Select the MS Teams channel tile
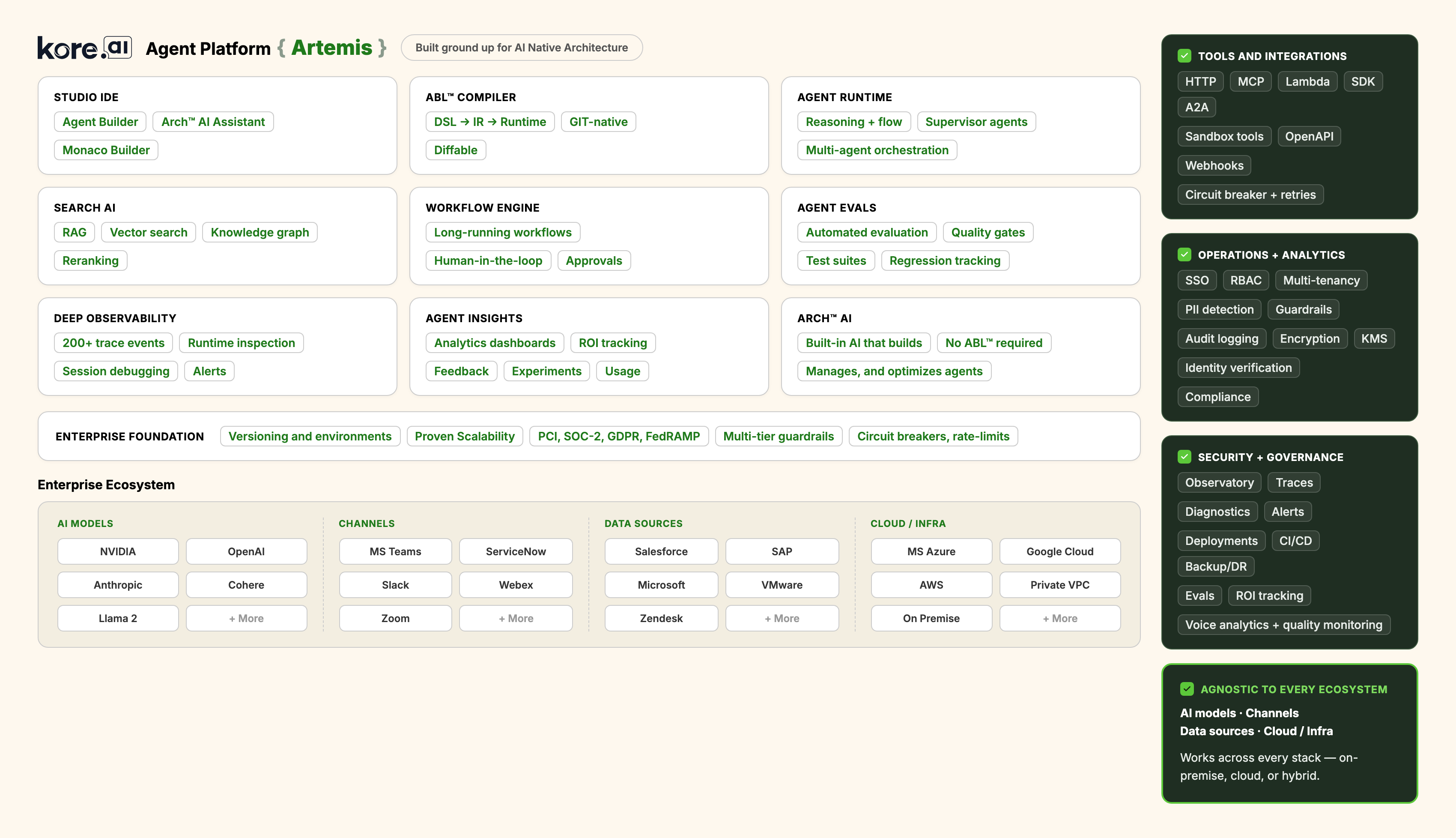 point(395,551)
